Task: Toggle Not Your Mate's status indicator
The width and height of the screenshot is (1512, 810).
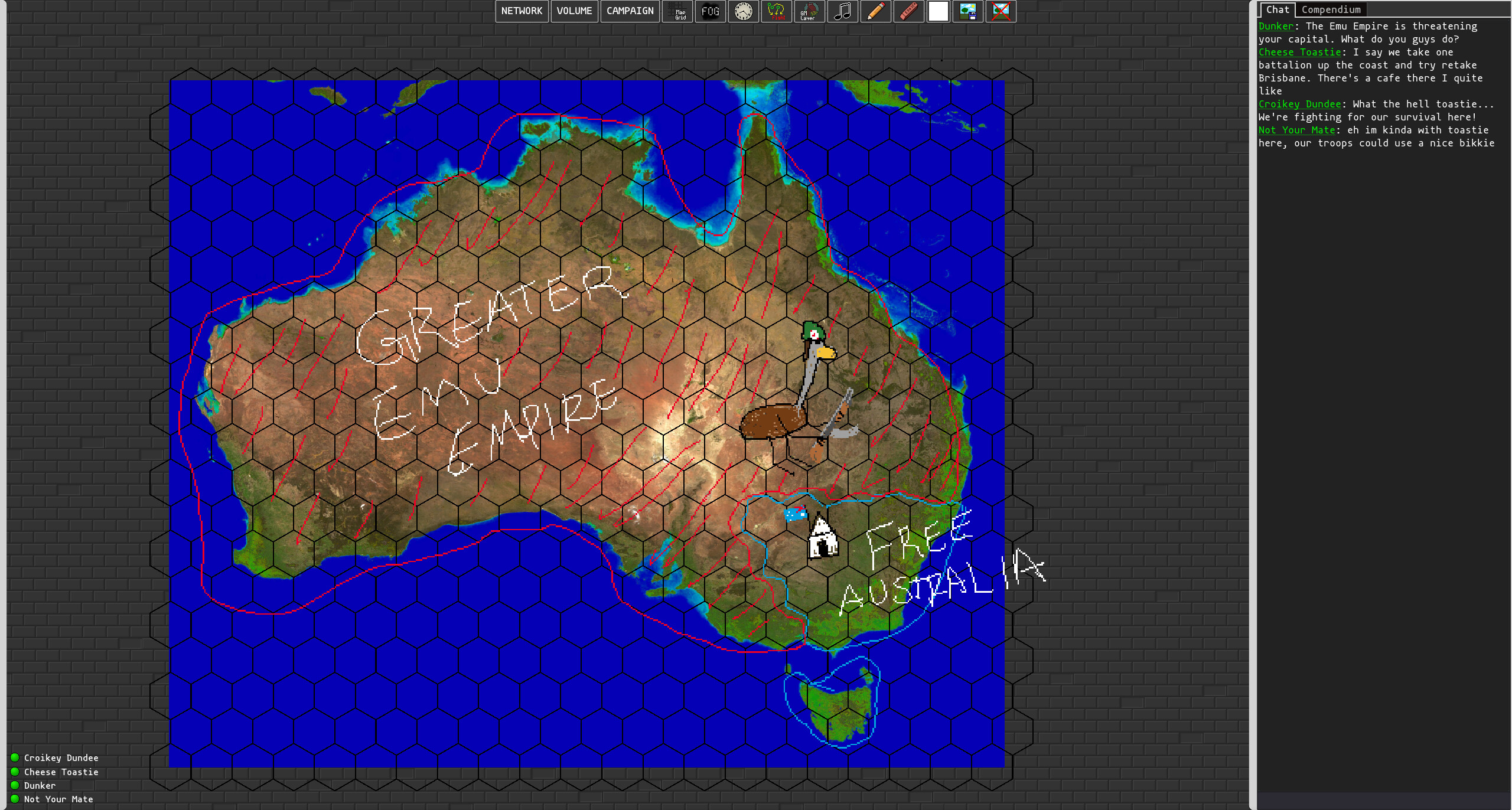Action: coord(16,799)
